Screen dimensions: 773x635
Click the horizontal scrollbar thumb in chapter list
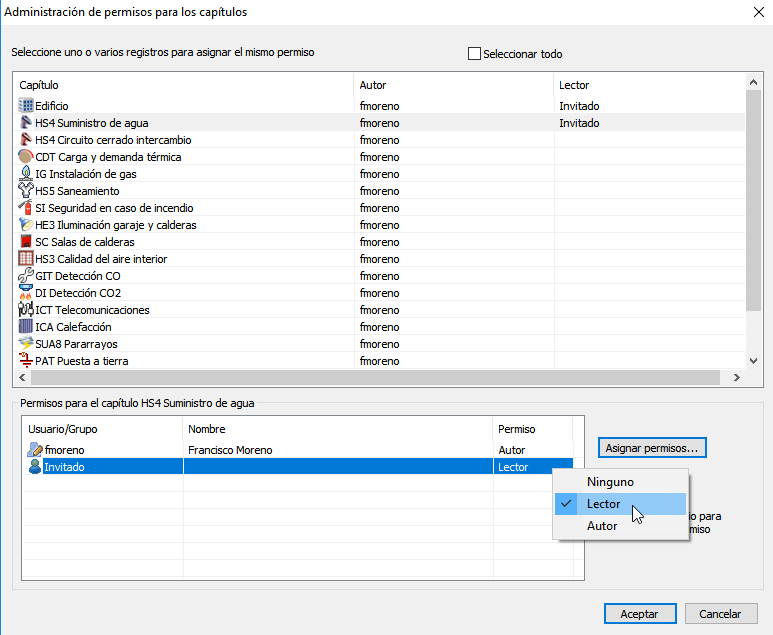[x=375, y=377]
